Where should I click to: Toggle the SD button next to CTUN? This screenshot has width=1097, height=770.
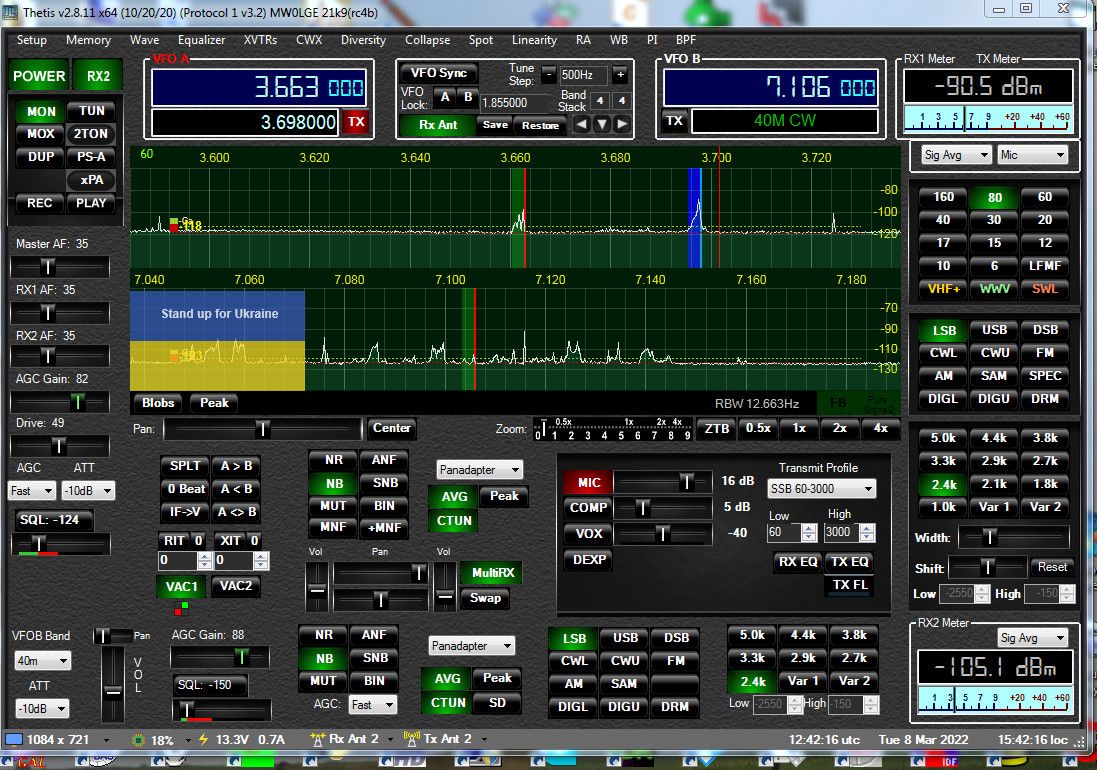[497, 703]
